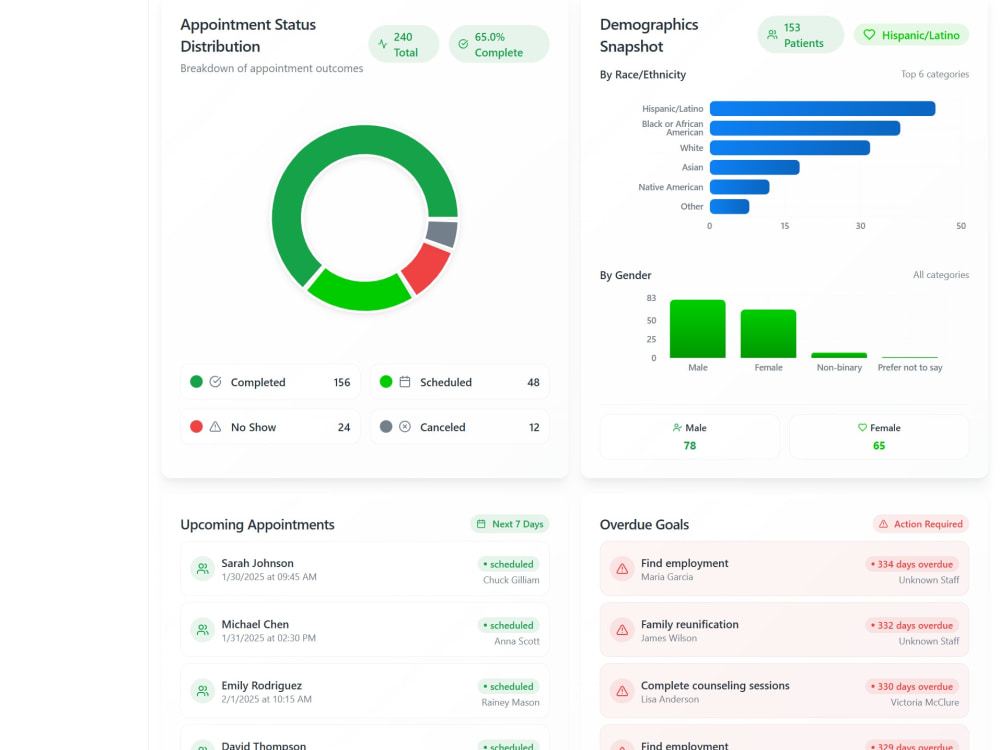
Task: Click the warning icon on Complete counseling sessions
Action: tap(622, 691)
